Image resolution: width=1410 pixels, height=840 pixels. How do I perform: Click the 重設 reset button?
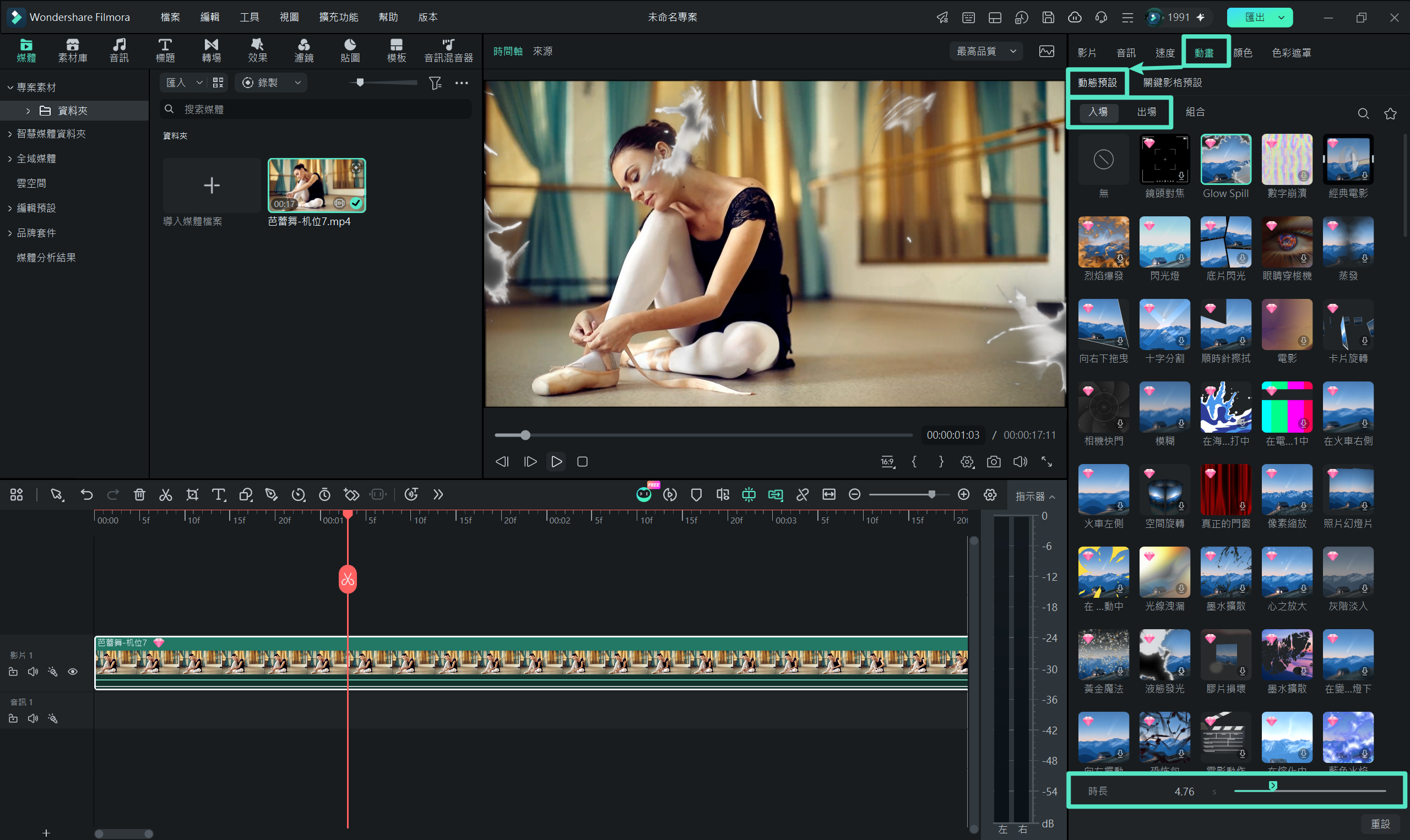[x=1381, y=824]
